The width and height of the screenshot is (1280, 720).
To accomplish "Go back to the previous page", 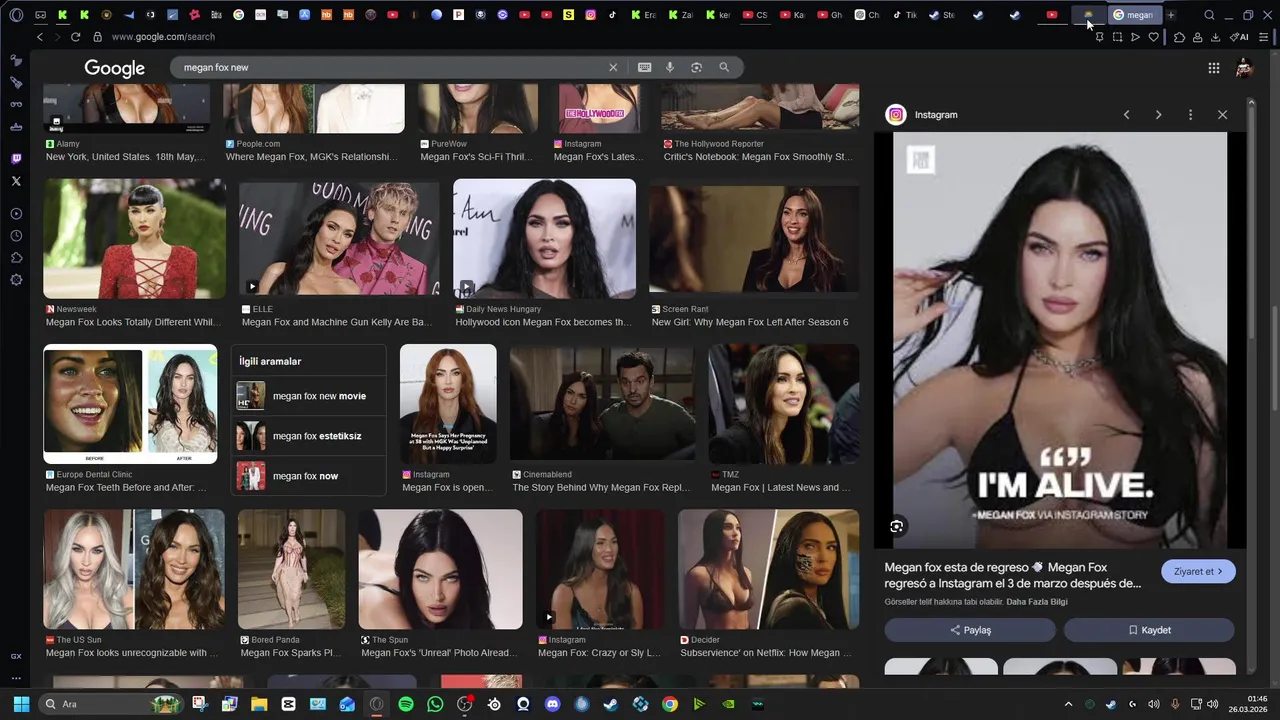I will pyautogui.click(x=39, y=37).
